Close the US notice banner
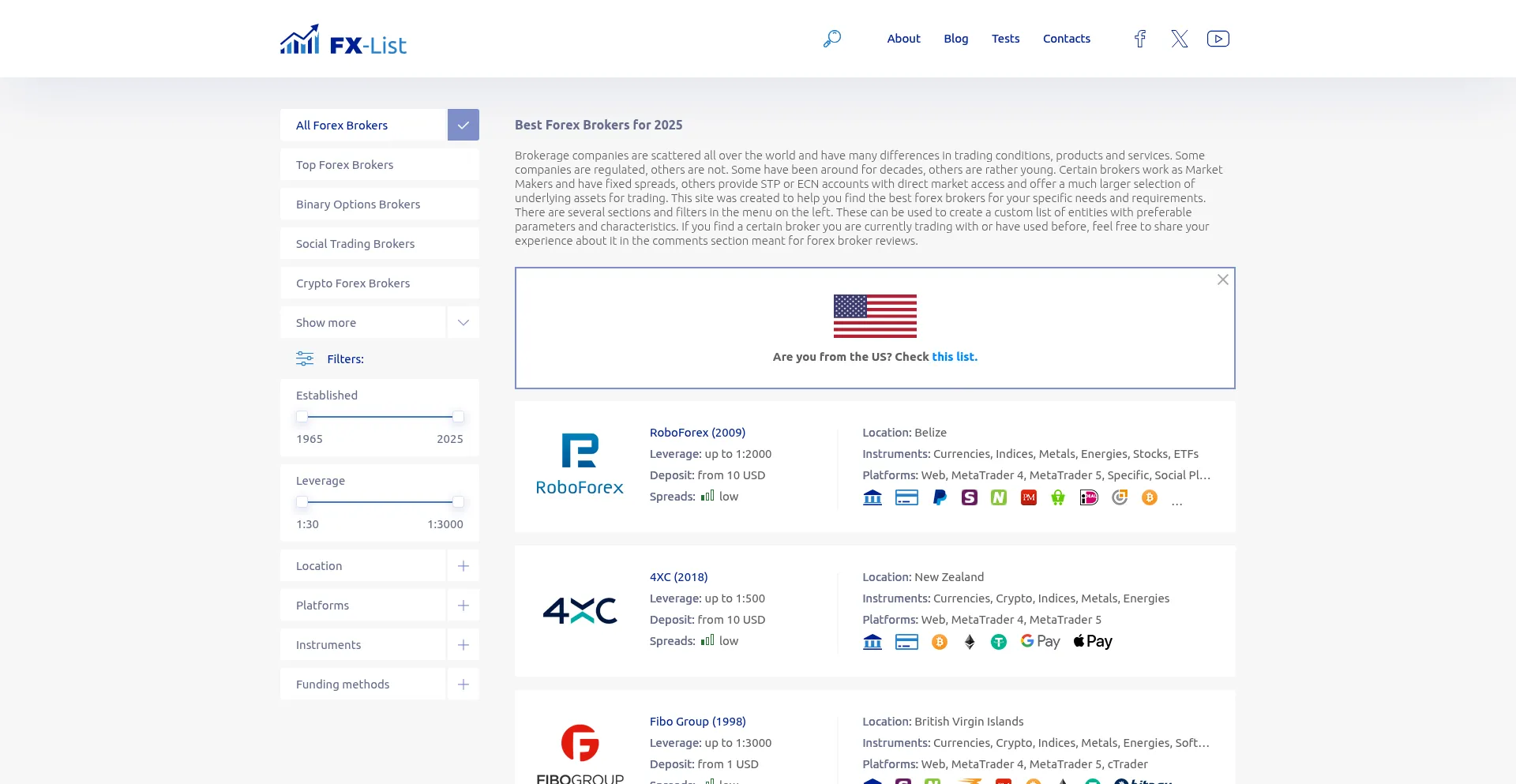The image size is (1516, 784). click(x=1222, y=280)
